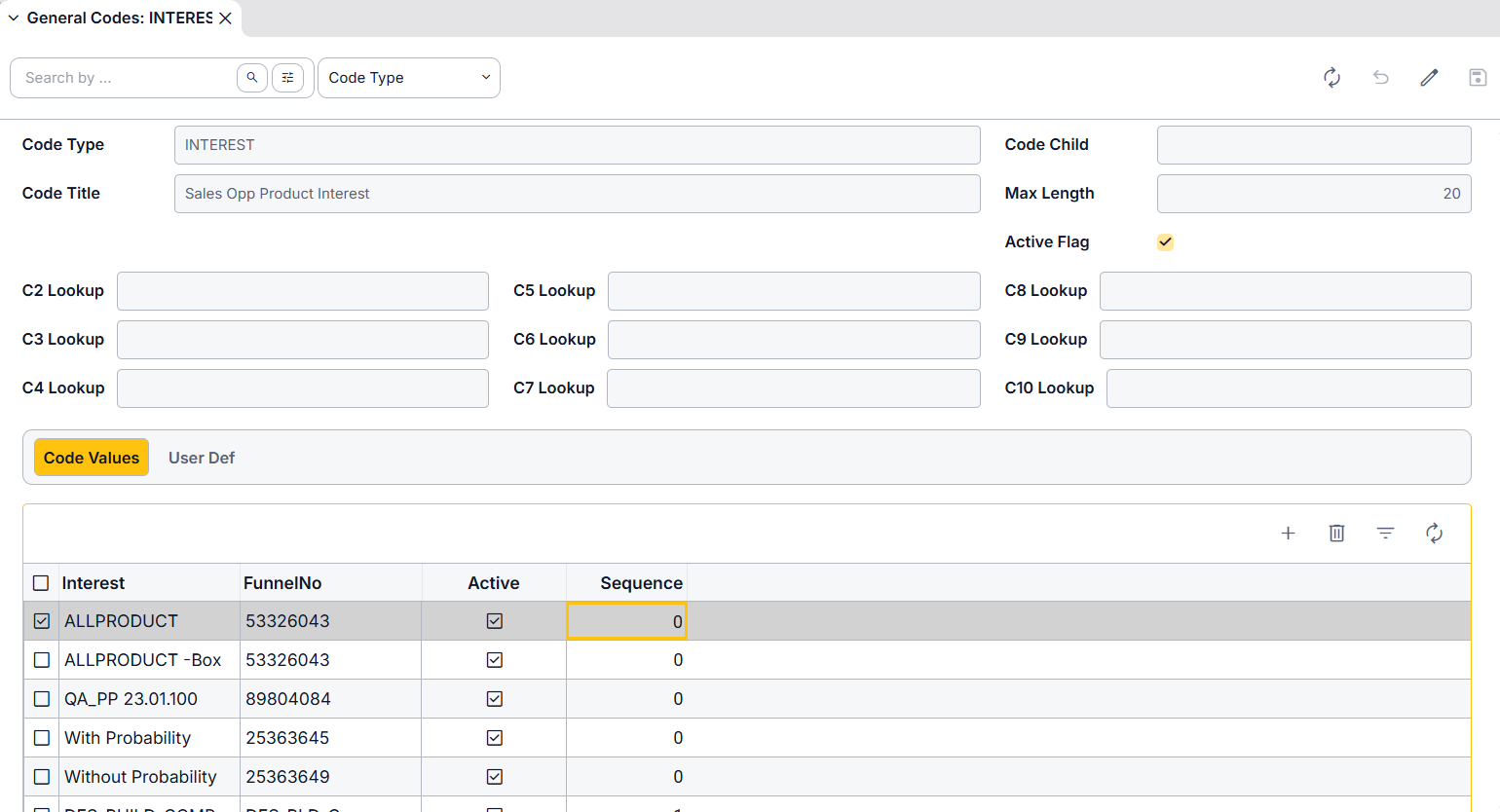Screen dimensions: 1500x812
Task: Select the Code Values tab
Action: pos(92,458)
